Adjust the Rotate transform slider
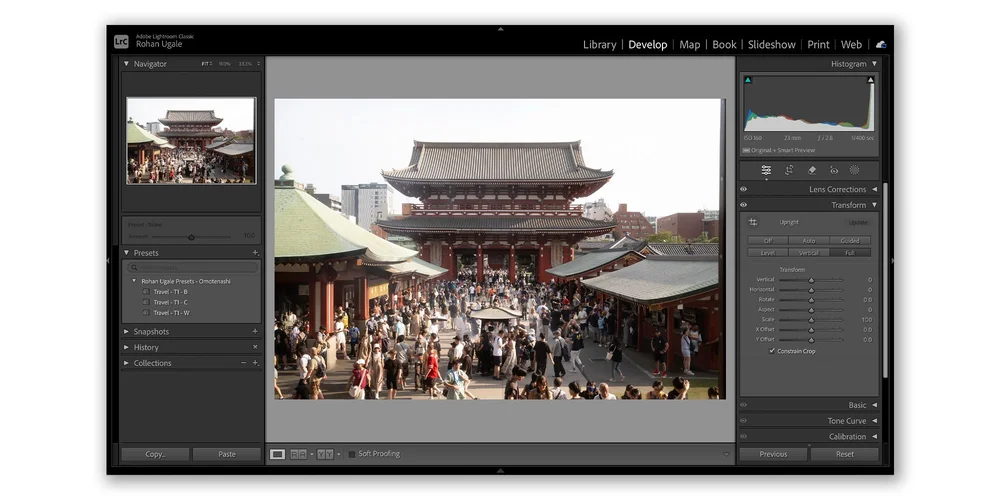 tap(811, 300)
